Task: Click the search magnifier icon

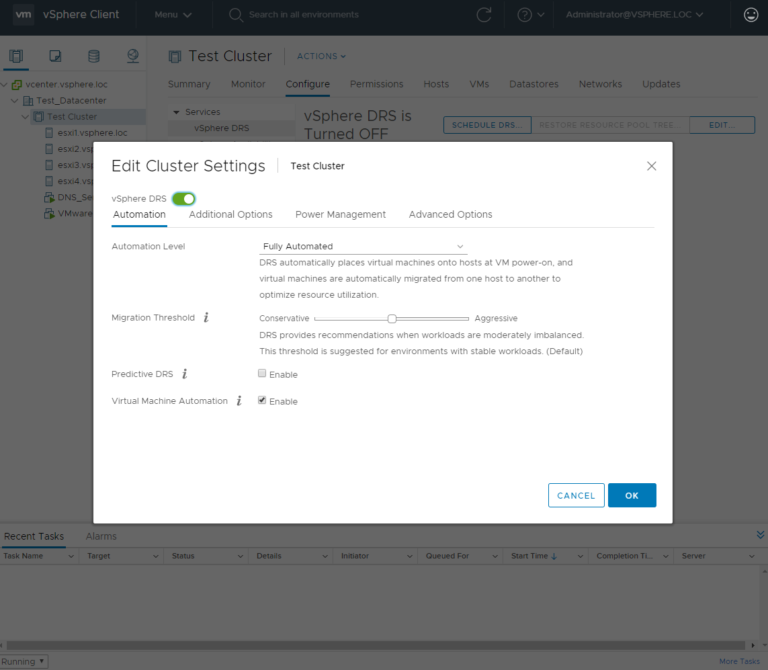Action: [x=236, y=15]
